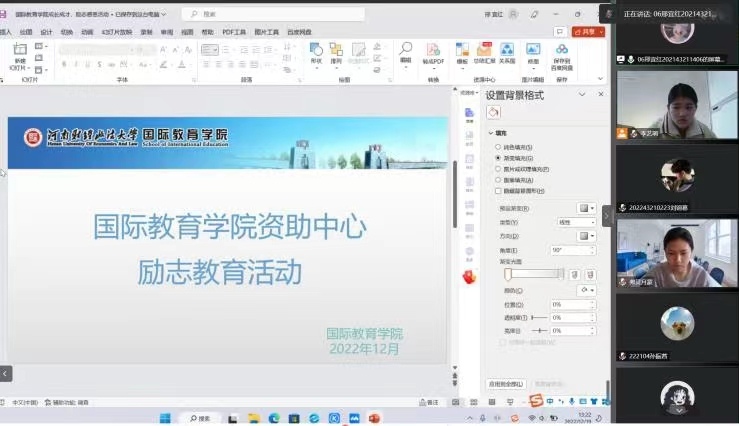Image resolution: width=739 pixels, height=426 pixels.
Task: Select the 纯色填充 radio option
Action: pos(498,147)
